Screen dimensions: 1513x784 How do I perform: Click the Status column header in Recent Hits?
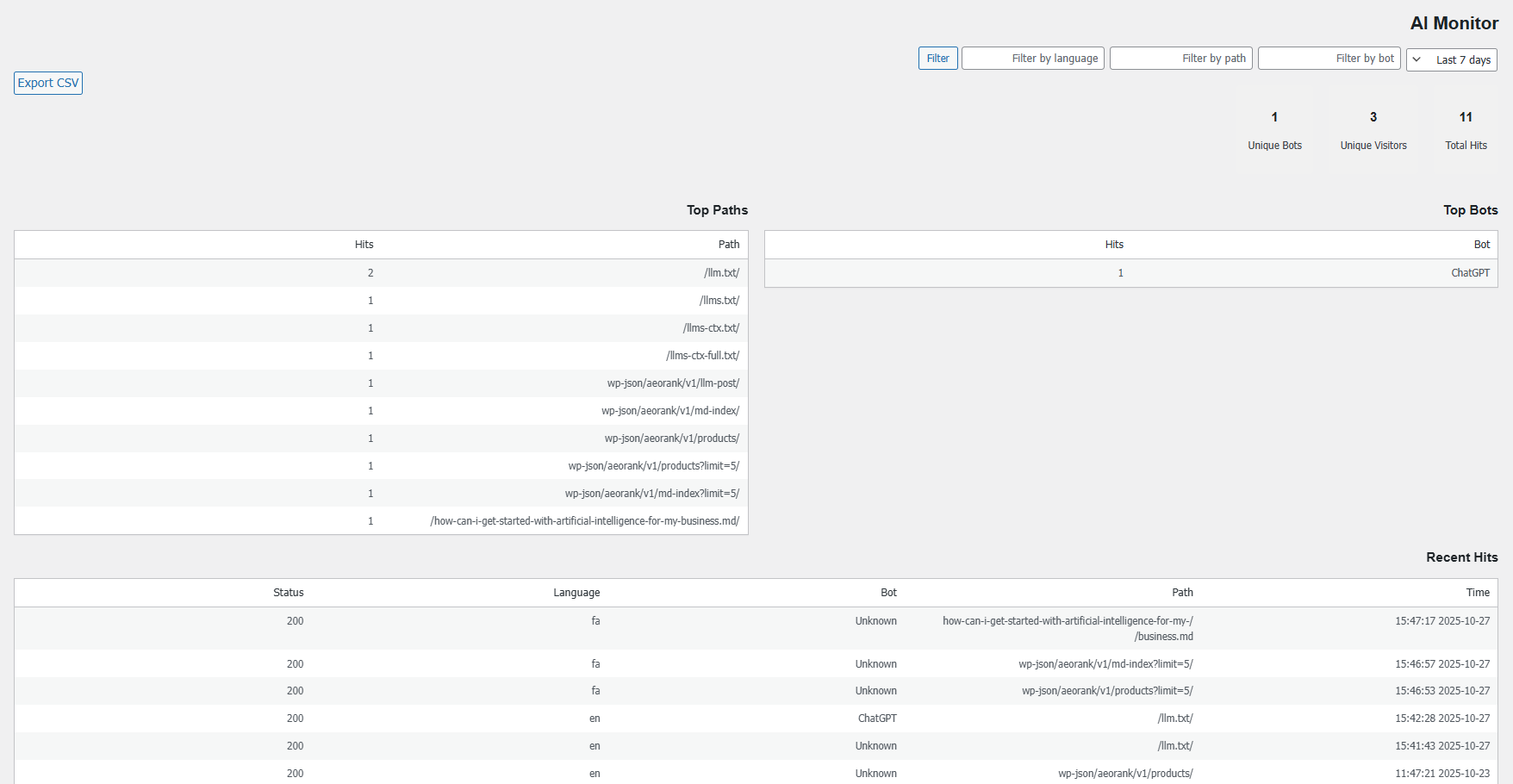tap(288, 593)
